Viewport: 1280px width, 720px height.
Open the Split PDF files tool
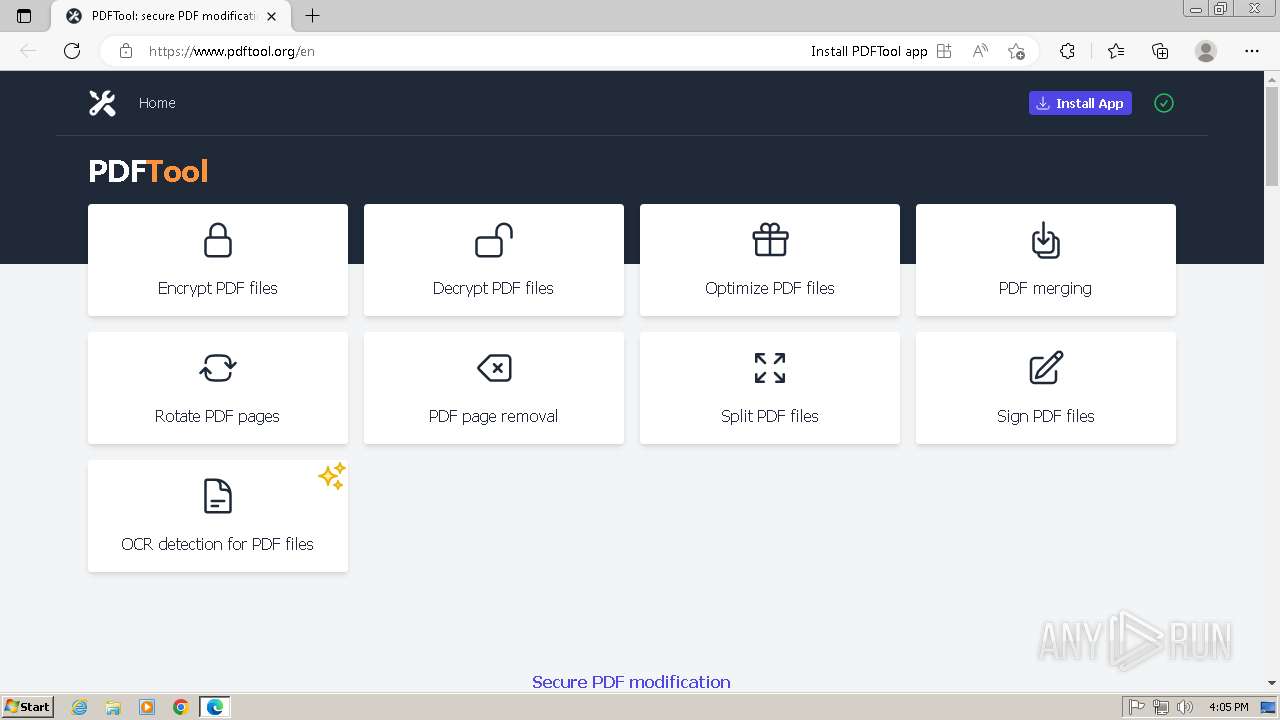(x=770, y=388)
